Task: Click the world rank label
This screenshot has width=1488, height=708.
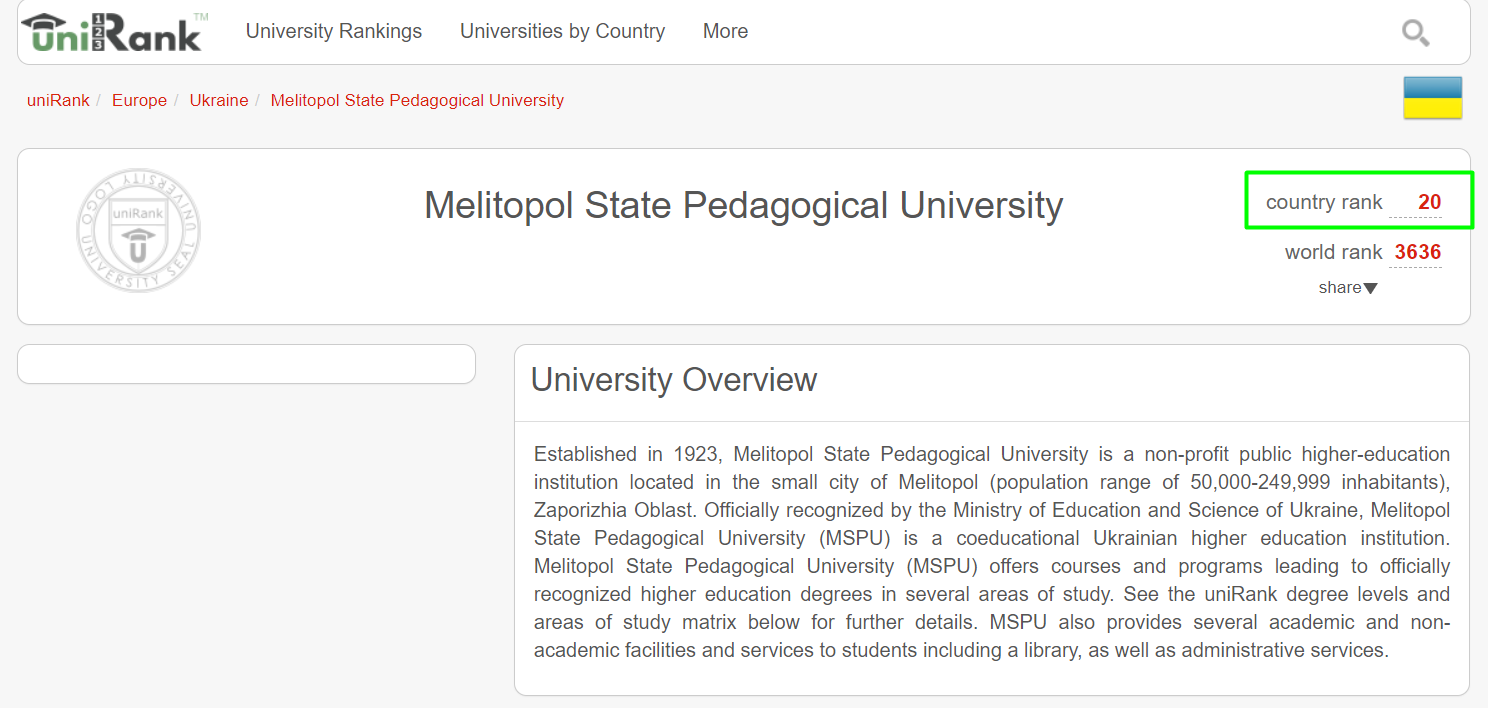Action: [1333, 252]
